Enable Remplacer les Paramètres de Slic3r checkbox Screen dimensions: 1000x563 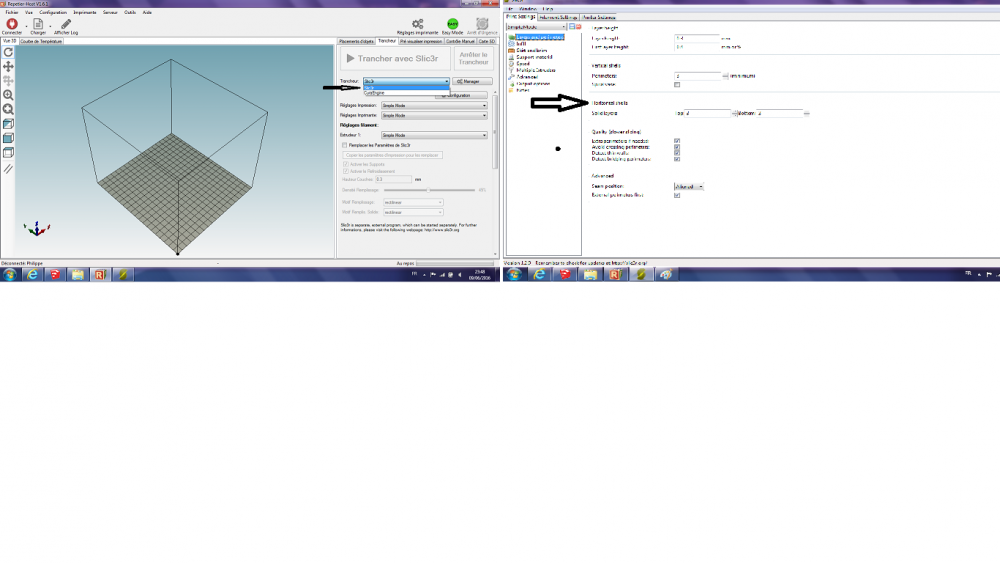coord(344,145)
